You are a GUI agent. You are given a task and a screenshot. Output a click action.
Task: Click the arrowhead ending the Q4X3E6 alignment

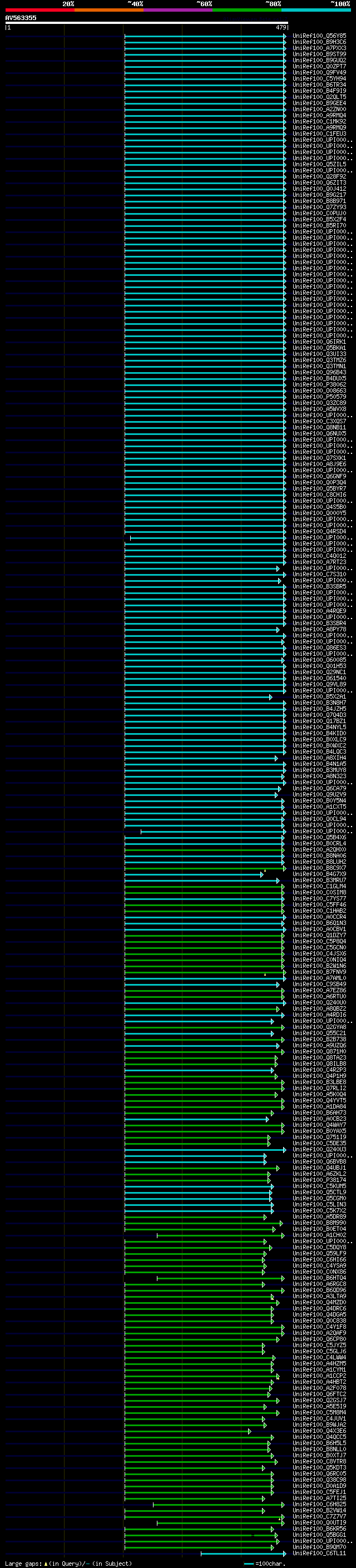point(250,1432)
